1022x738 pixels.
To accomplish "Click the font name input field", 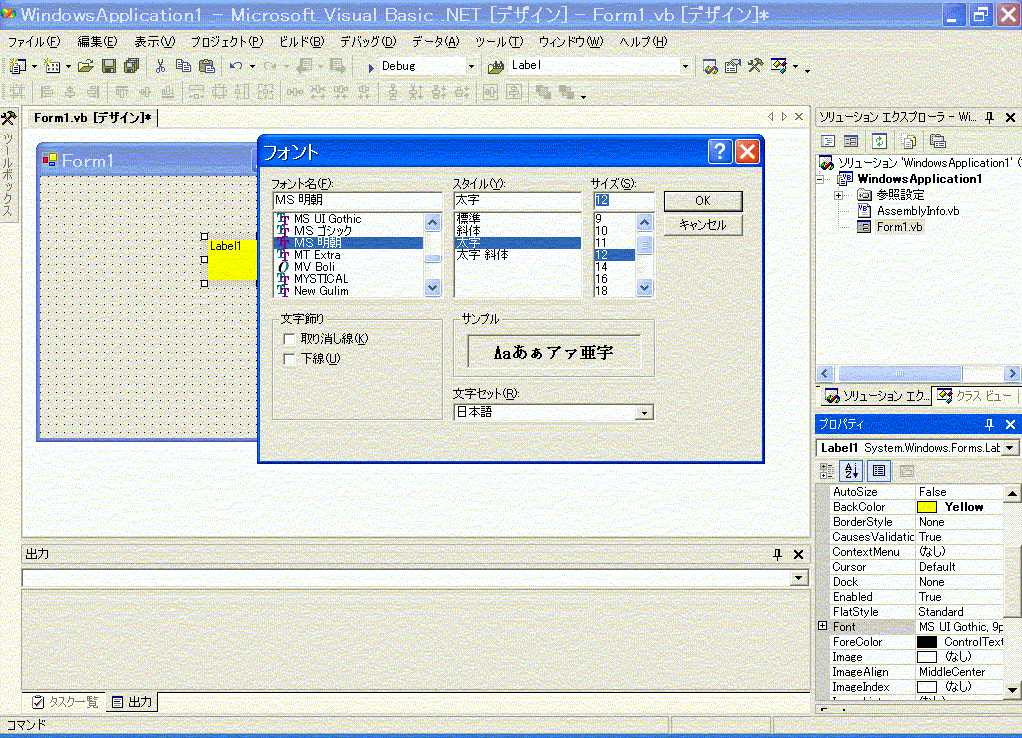I will (357, 200).
